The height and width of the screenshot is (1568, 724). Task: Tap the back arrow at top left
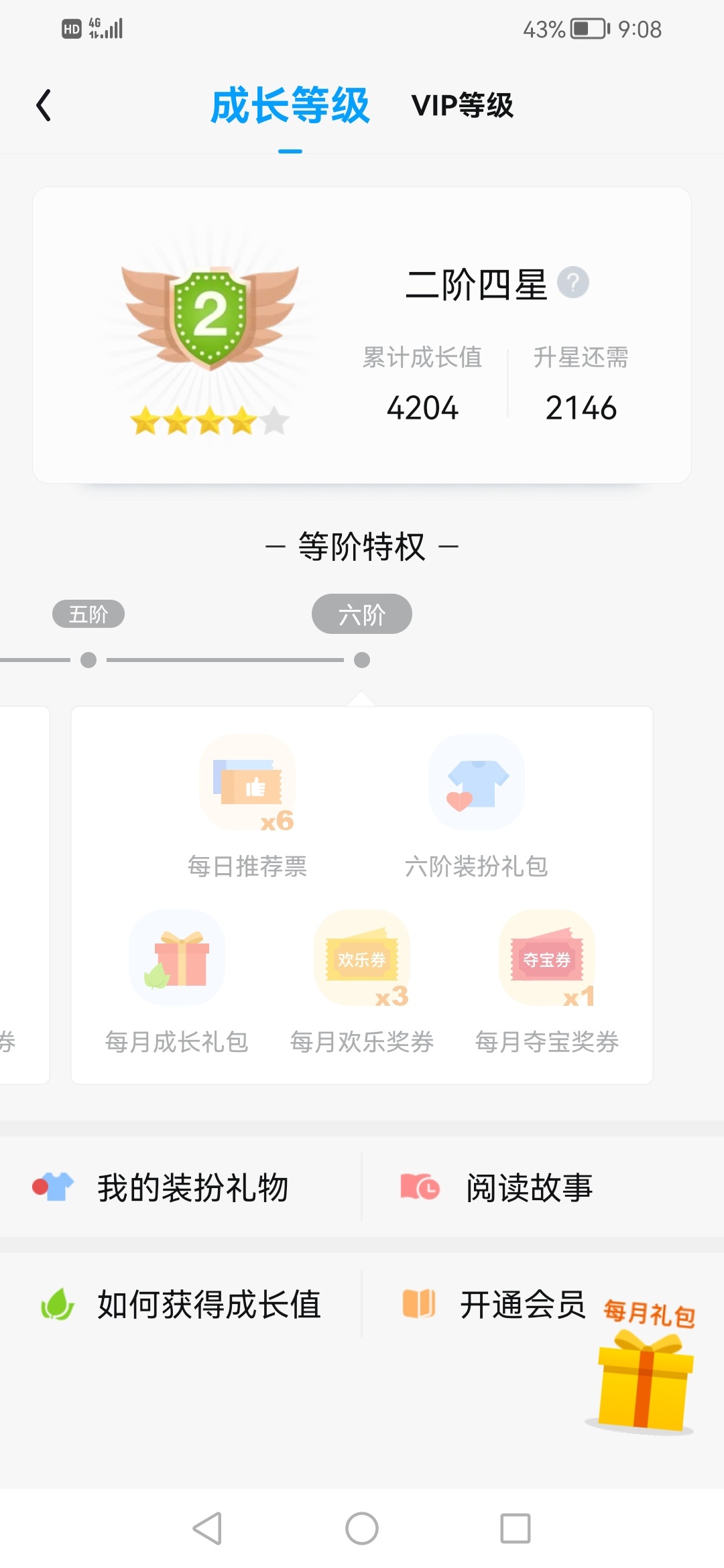click(44, 105)
